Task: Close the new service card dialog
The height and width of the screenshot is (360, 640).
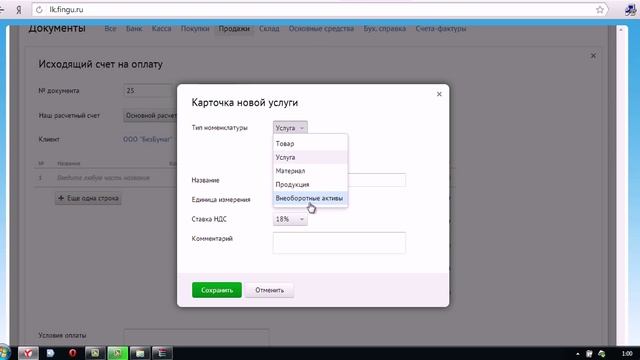Action: click(439, 94)
